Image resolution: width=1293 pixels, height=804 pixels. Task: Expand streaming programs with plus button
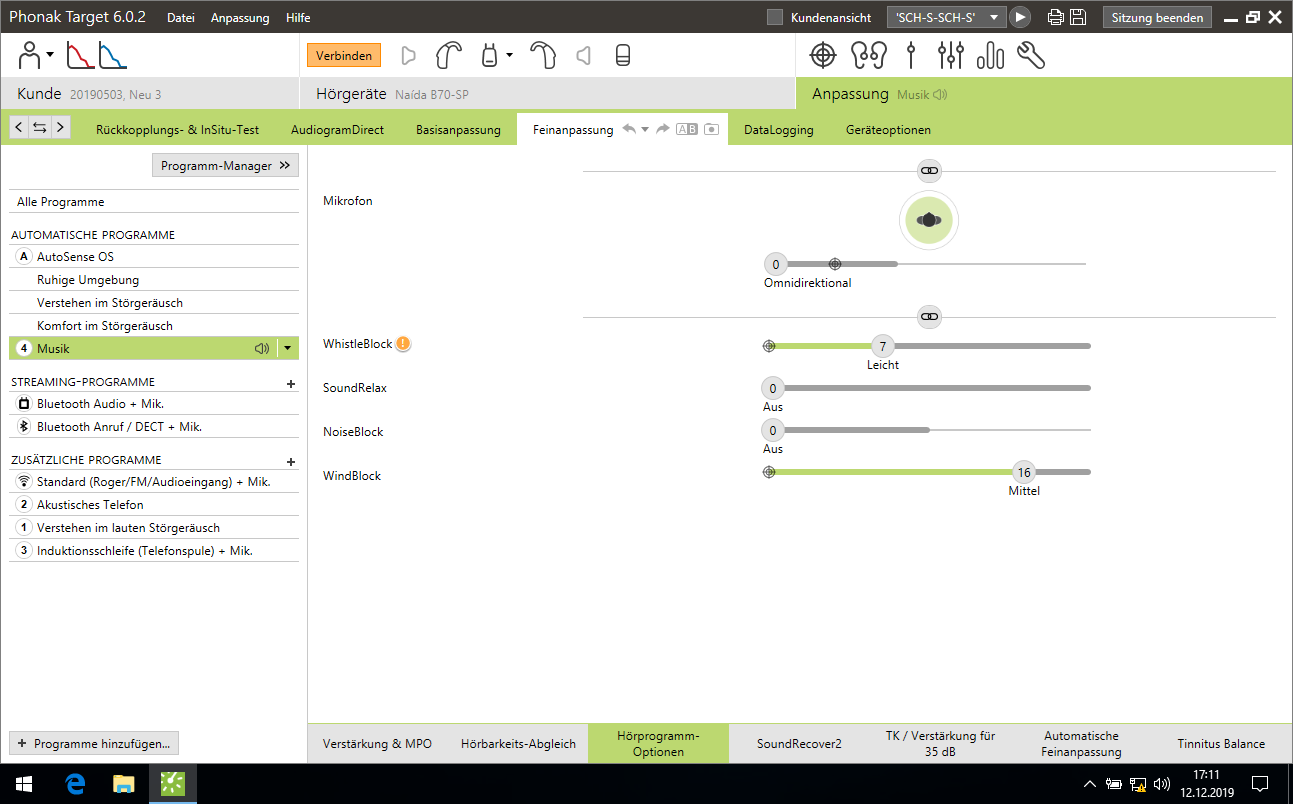click(291, 383)
